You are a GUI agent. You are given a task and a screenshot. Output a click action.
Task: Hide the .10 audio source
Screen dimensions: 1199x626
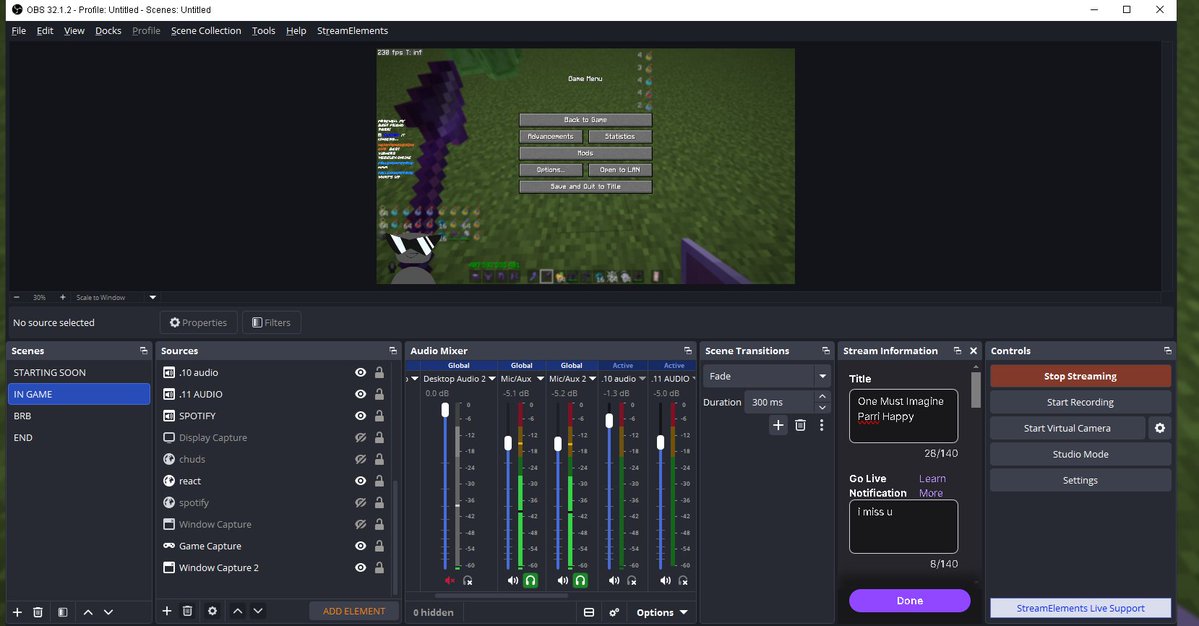click(x=360, y=372)
